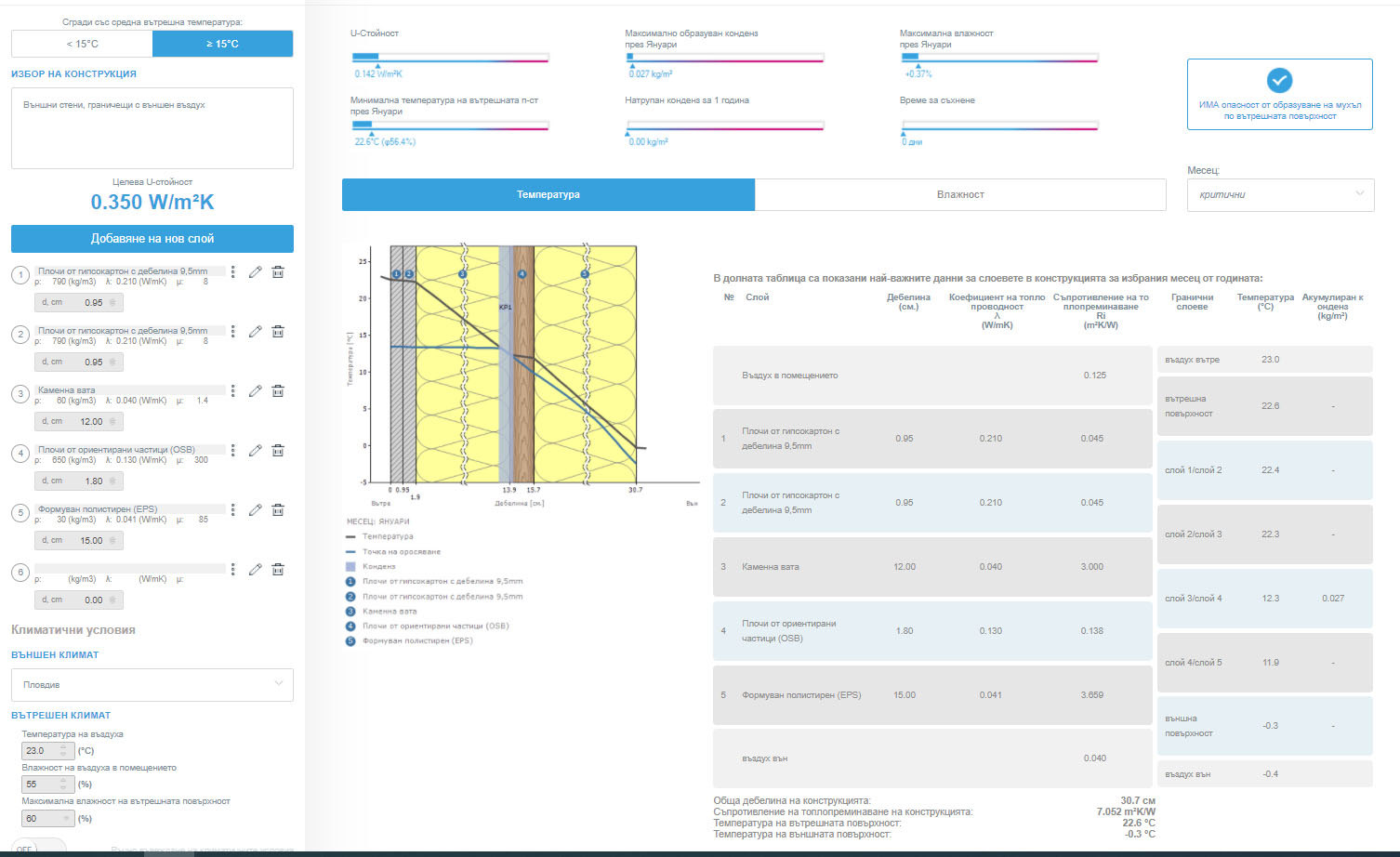Edit the EPS layer with pencil icon
1400x857 pixels.
(255, 510)
